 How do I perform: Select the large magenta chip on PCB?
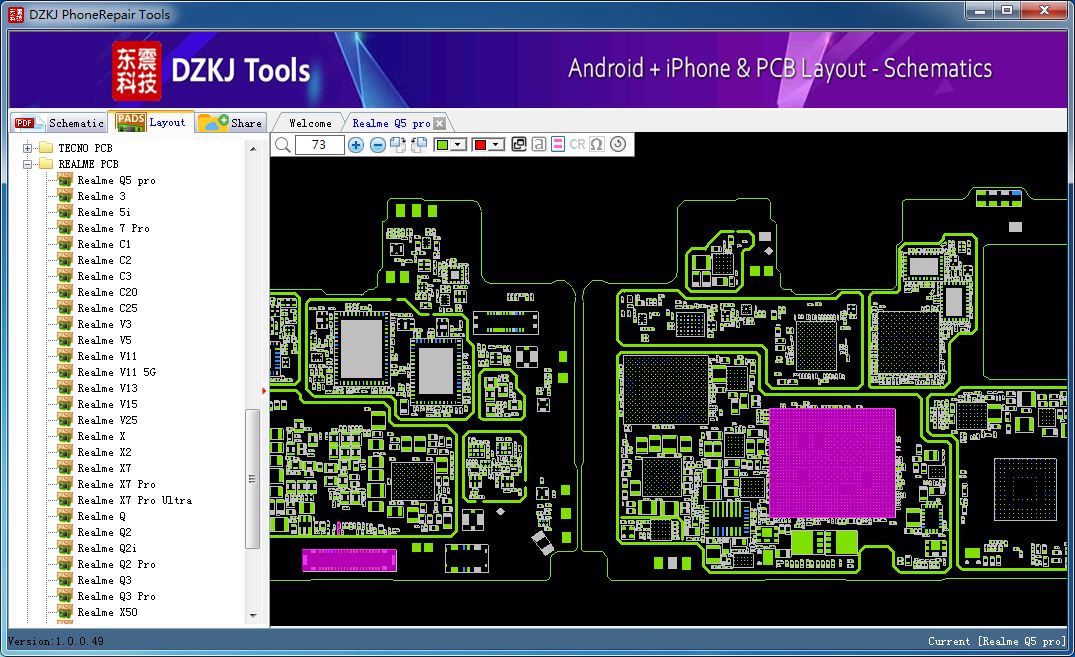[832, 463]
